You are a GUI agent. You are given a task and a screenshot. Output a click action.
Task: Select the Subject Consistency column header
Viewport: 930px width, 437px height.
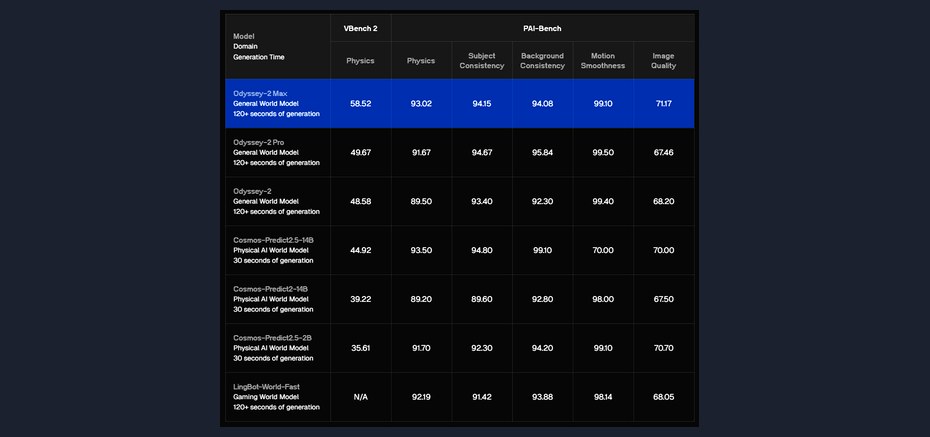pos(482,60)
